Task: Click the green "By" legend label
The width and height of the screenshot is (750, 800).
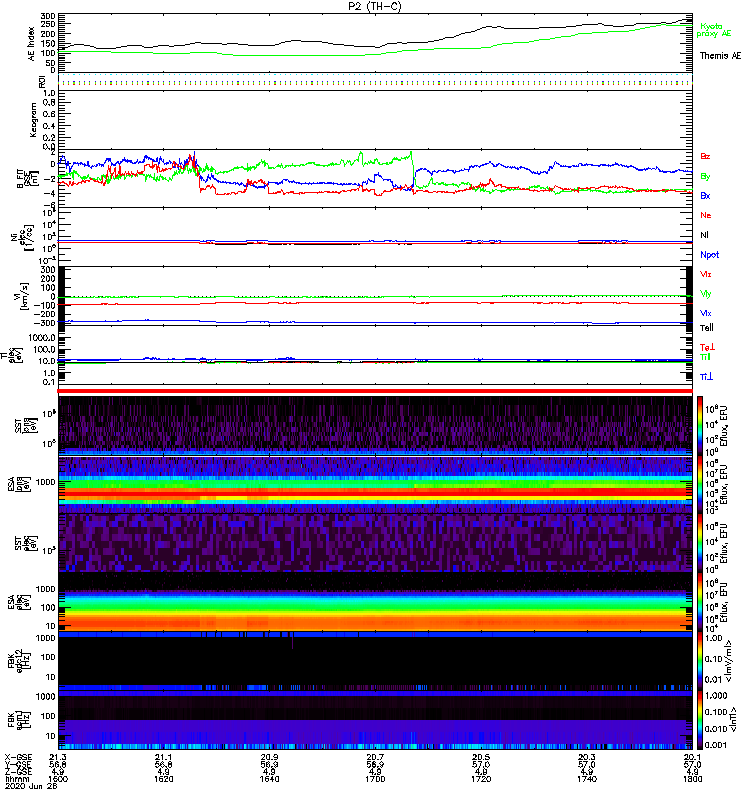Action: [x=705, y=176]
